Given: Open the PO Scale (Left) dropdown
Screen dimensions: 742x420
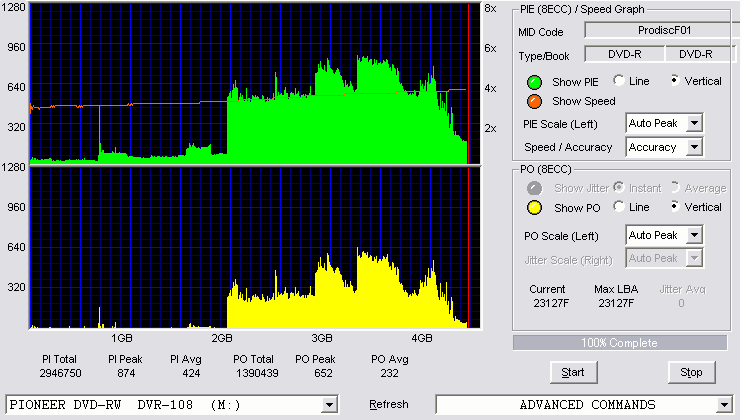Looking at the screenshot, I should (694, 235).
